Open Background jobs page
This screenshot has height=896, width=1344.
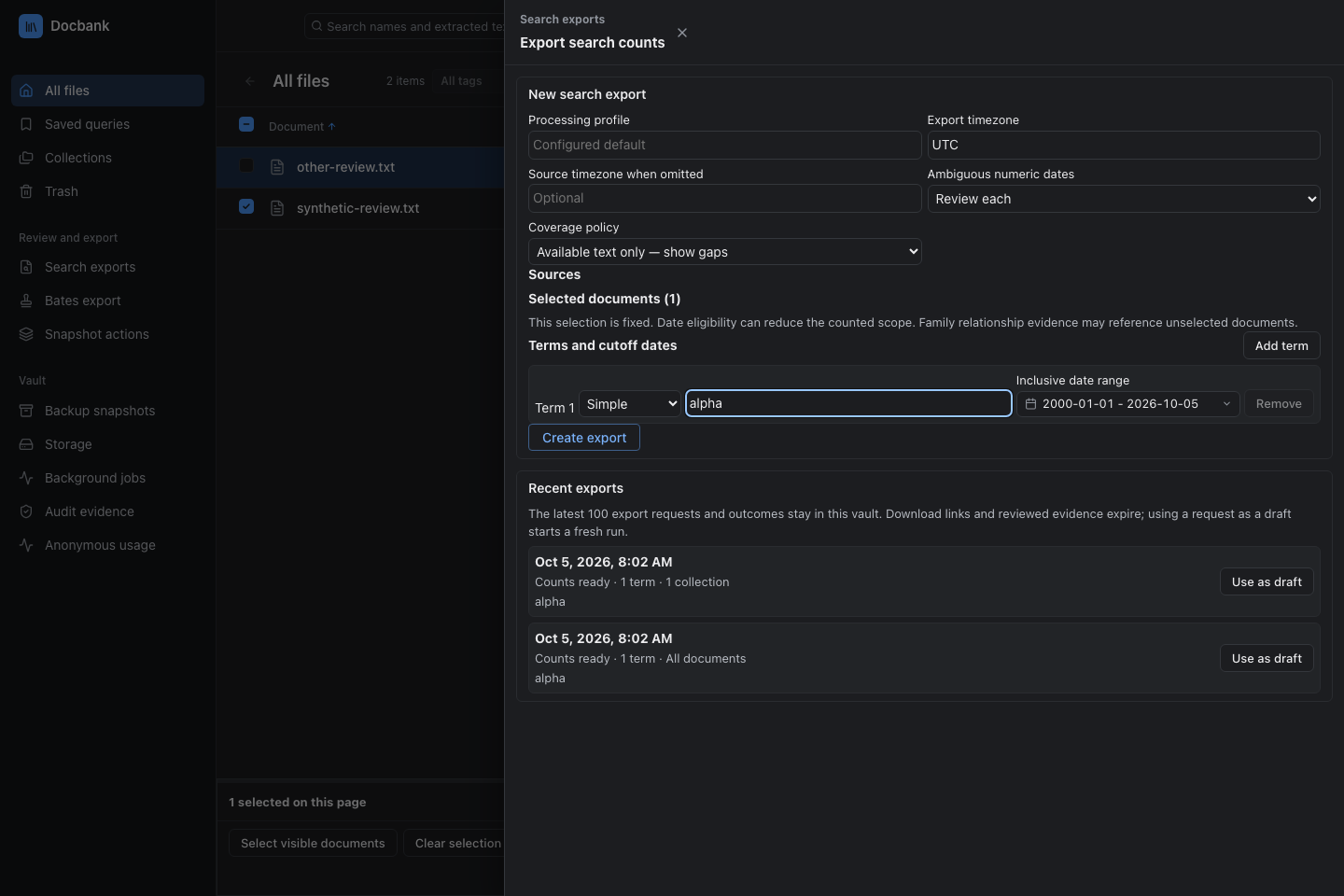pyautogui.click(x=107, y=478)
